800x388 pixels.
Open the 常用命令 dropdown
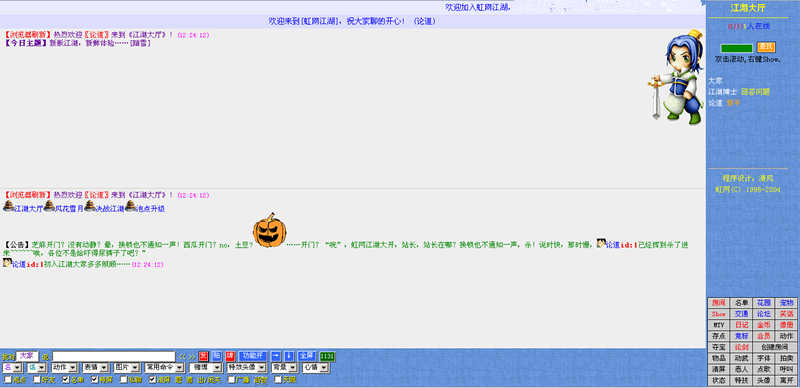[165, 368]
